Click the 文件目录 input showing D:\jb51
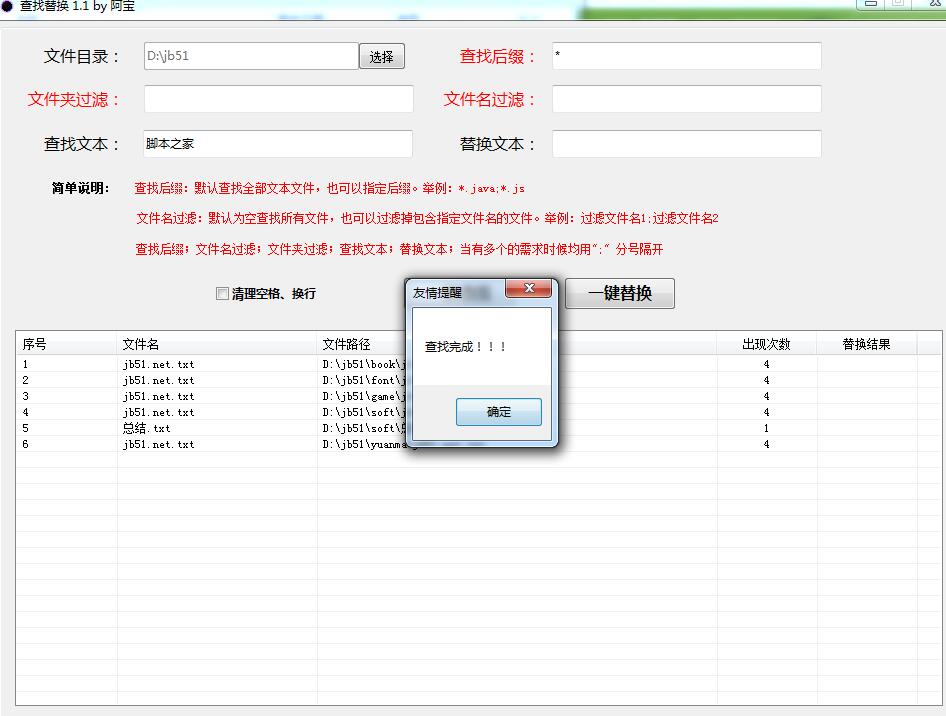The image size is (946, 716). [250, 56]
